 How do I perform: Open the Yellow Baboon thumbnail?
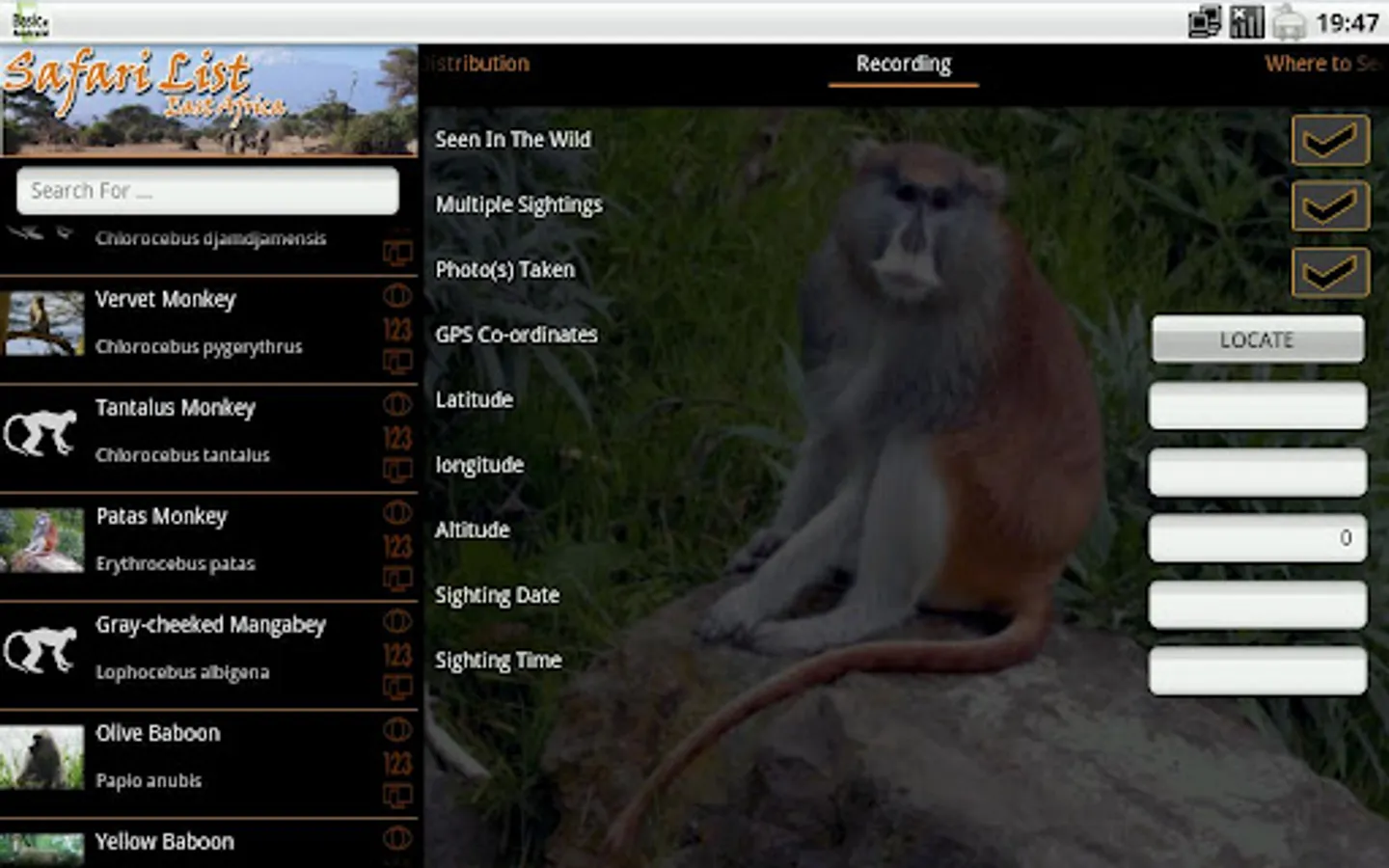click(41, 850)
